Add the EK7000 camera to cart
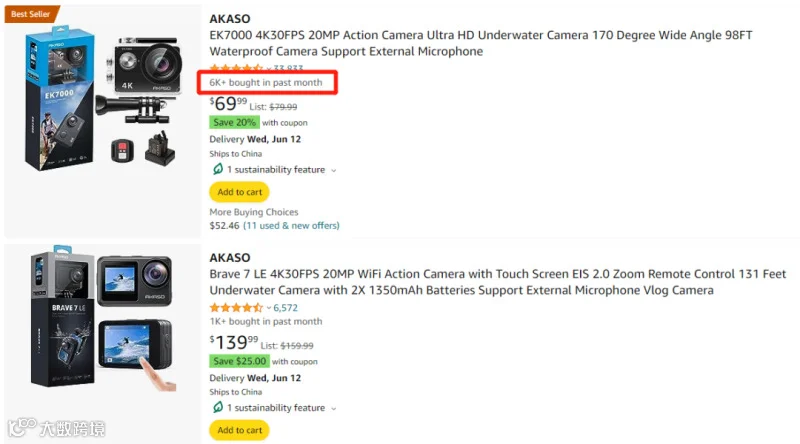The height and width of the screenshot is (444, 800). tap(239, 192)
